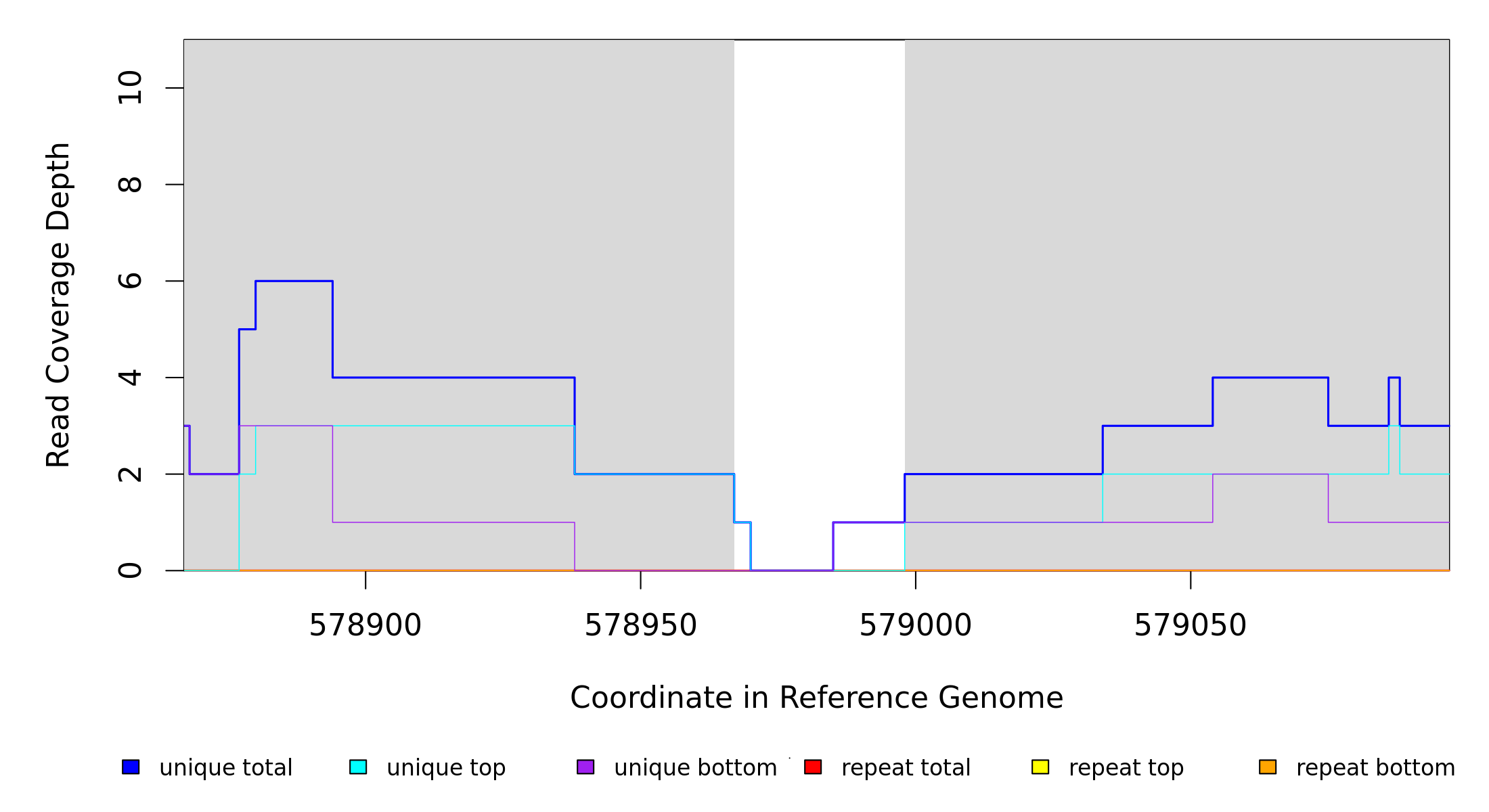
Task: Select the 'unique total' legend label
Action: coord(225,768)
